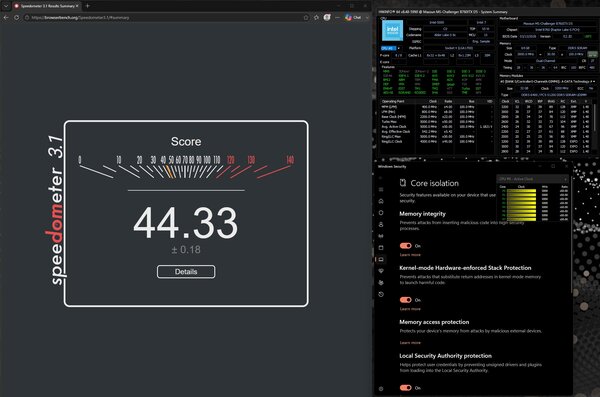
Task: Open Virus & threat protection shield icon
Action: click(381, 212)
